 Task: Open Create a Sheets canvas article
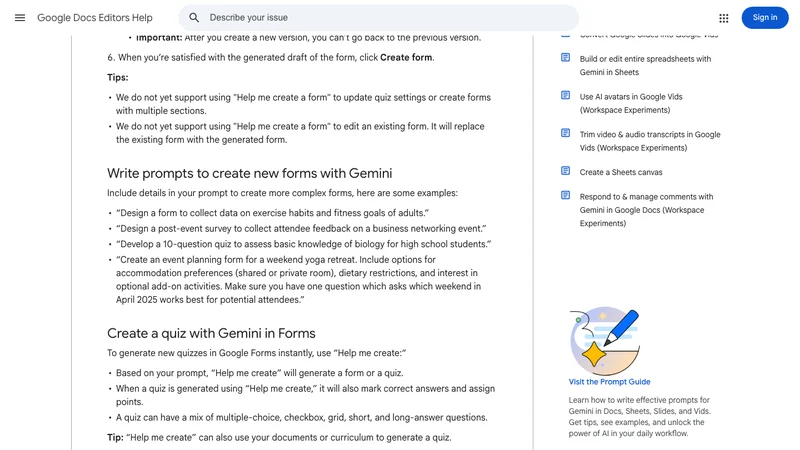pos(621,172)
